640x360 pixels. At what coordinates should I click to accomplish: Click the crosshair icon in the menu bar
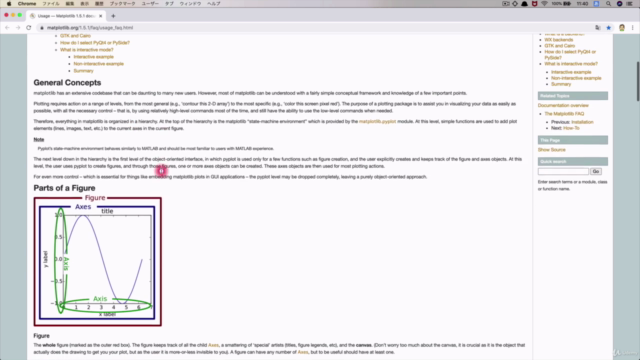pyautogui.click(x=515, y=4)
